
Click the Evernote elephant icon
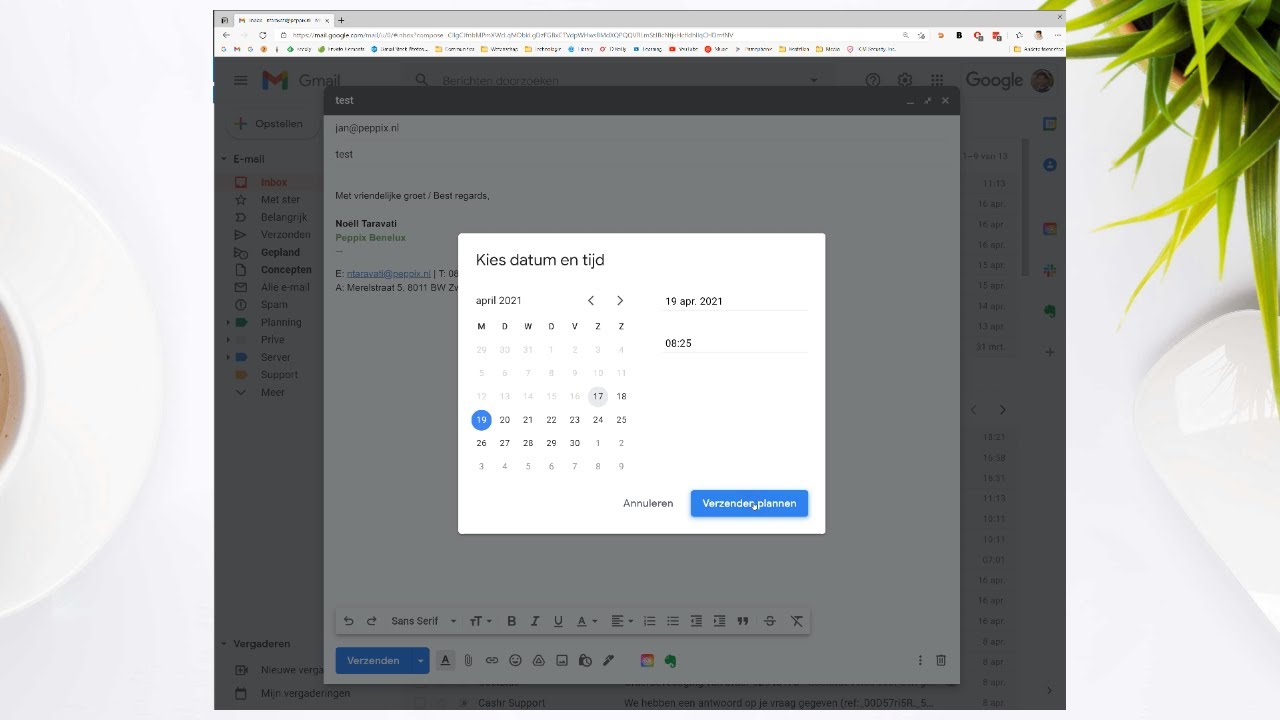671,660
